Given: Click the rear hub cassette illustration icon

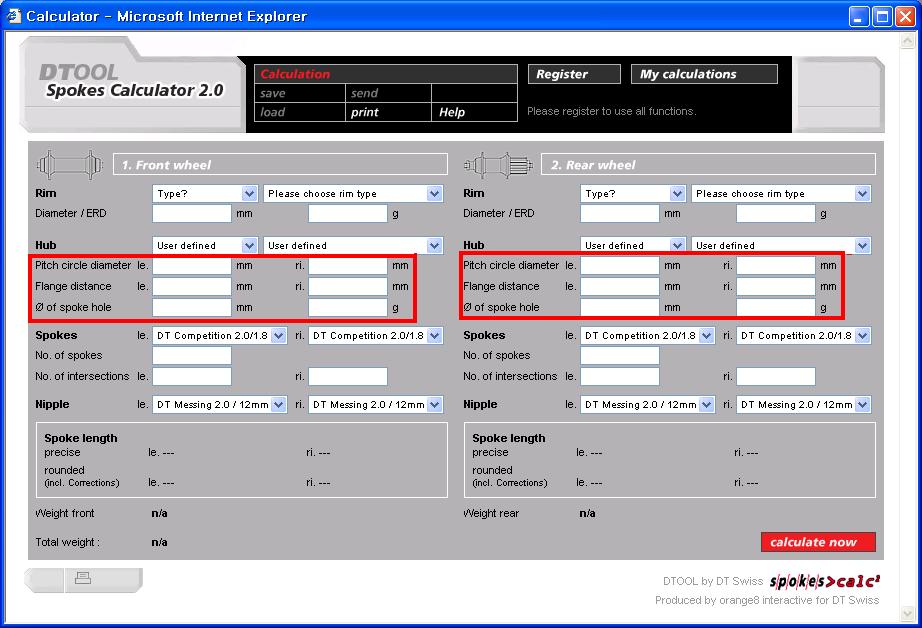Looking at the screenshot, I should pos(498,165).
